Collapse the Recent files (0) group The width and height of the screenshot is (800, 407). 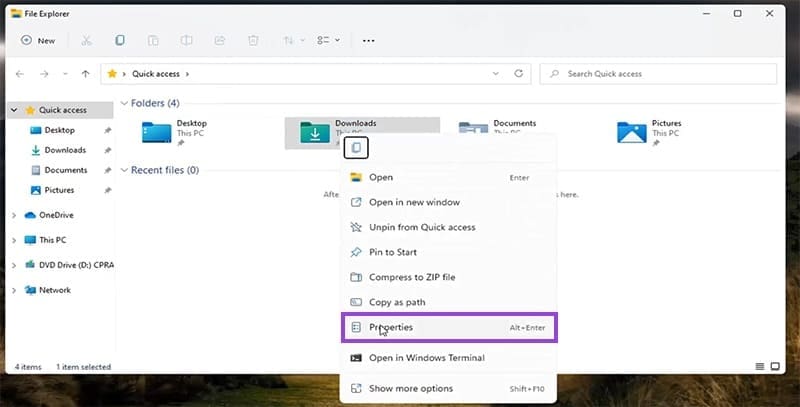[124, 170]
